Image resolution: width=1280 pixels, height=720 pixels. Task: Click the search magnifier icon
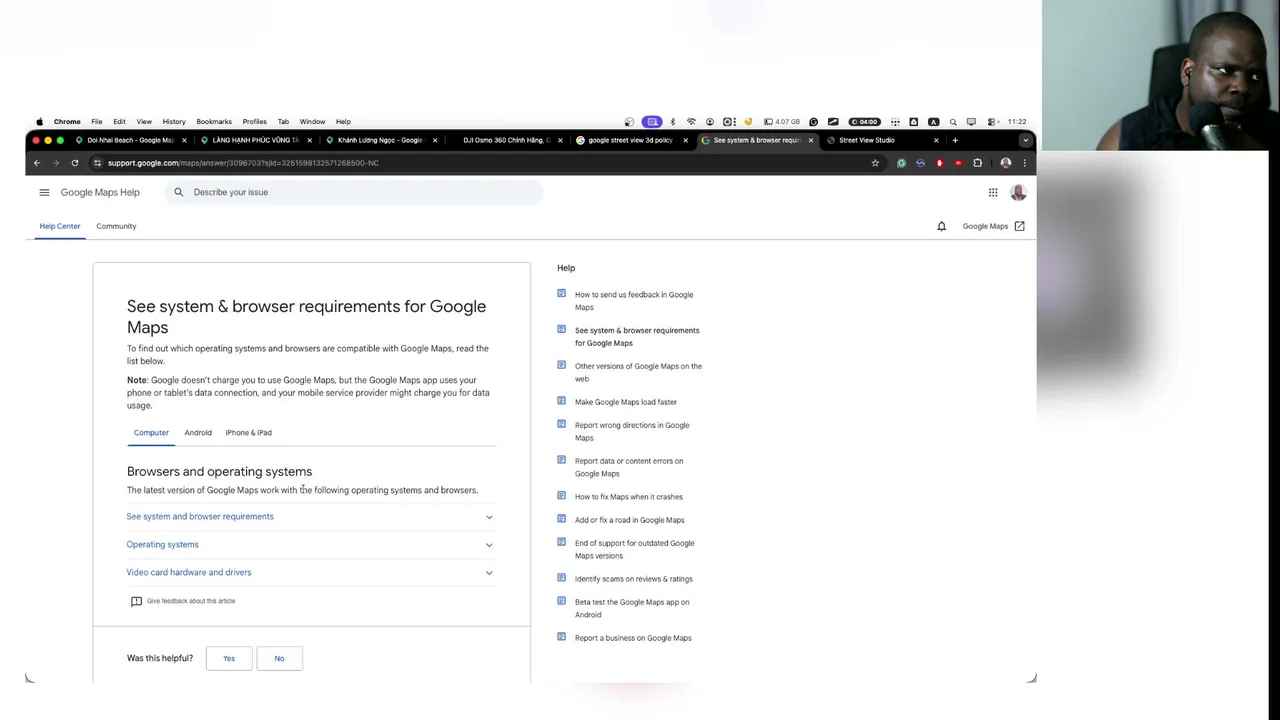click(x=179, y=192)
